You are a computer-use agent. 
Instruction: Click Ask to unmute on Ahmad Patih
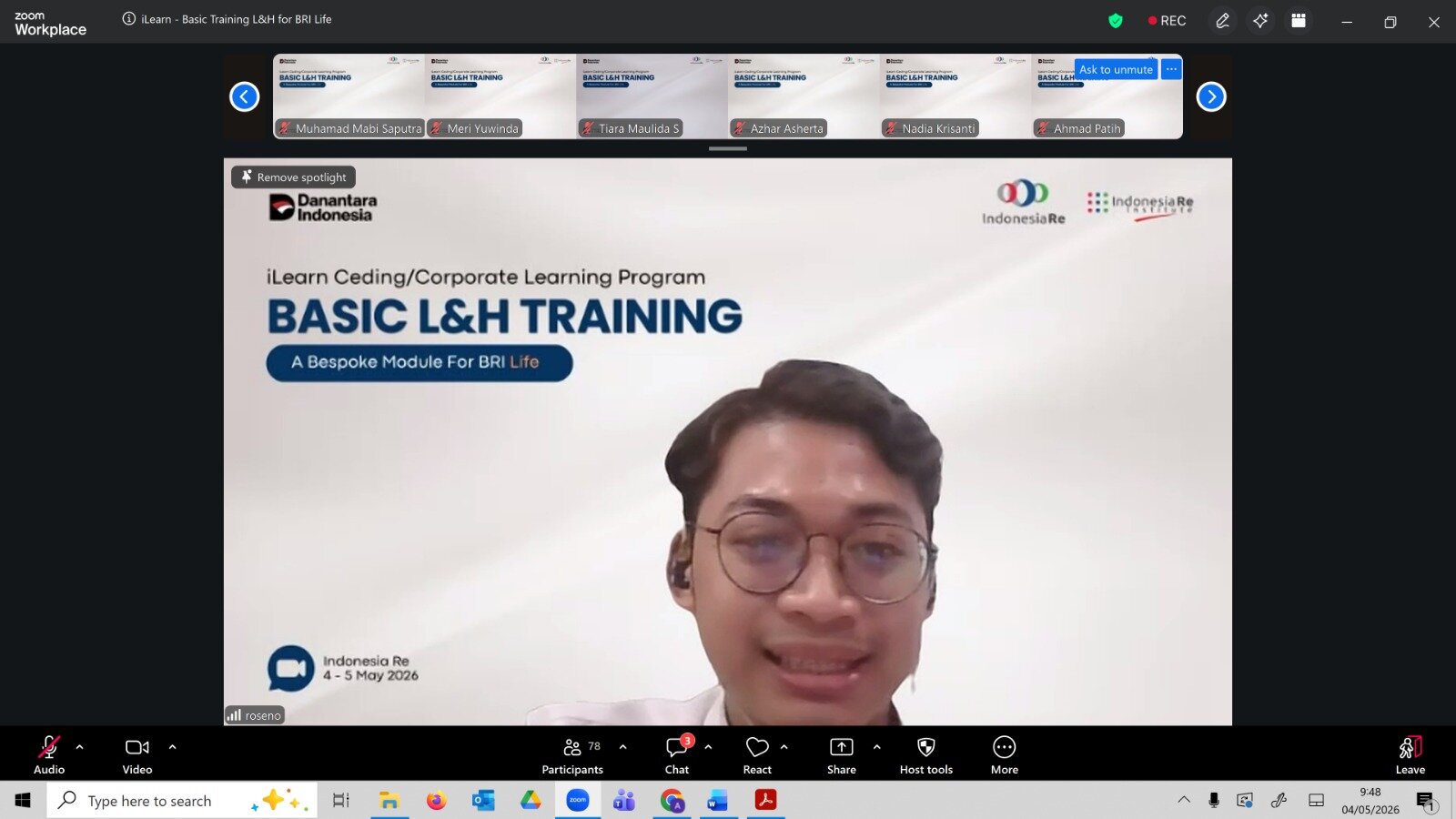[1116, 69]
